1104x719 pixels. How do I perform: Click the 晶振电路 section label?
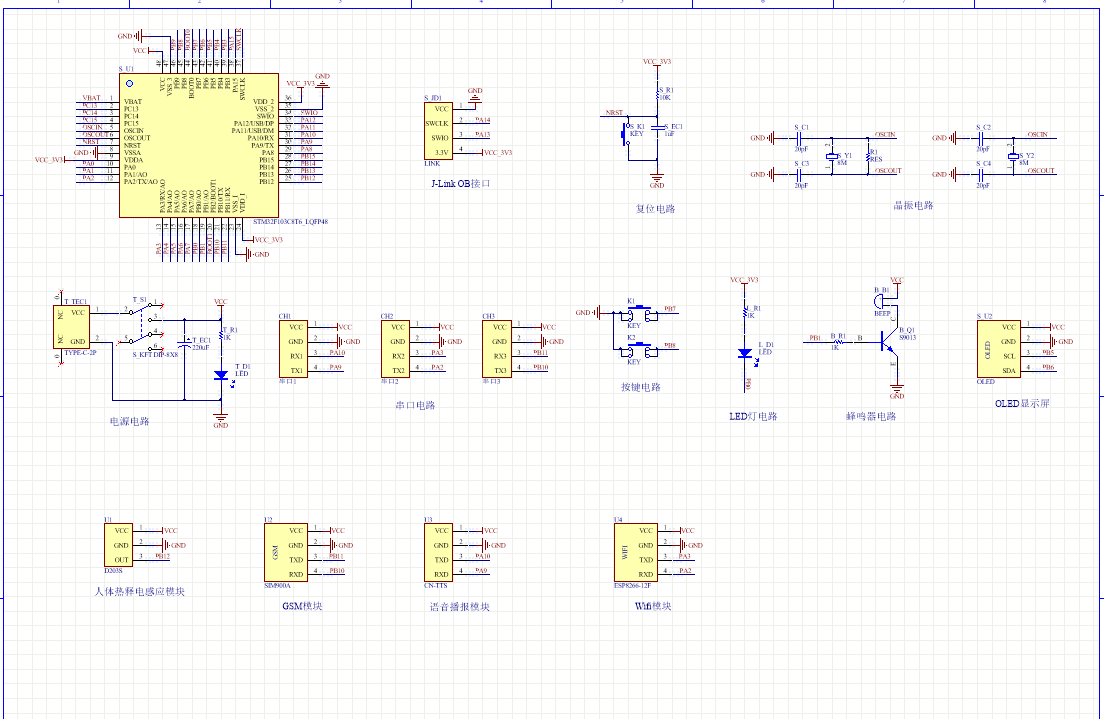(x=912, y=206)
